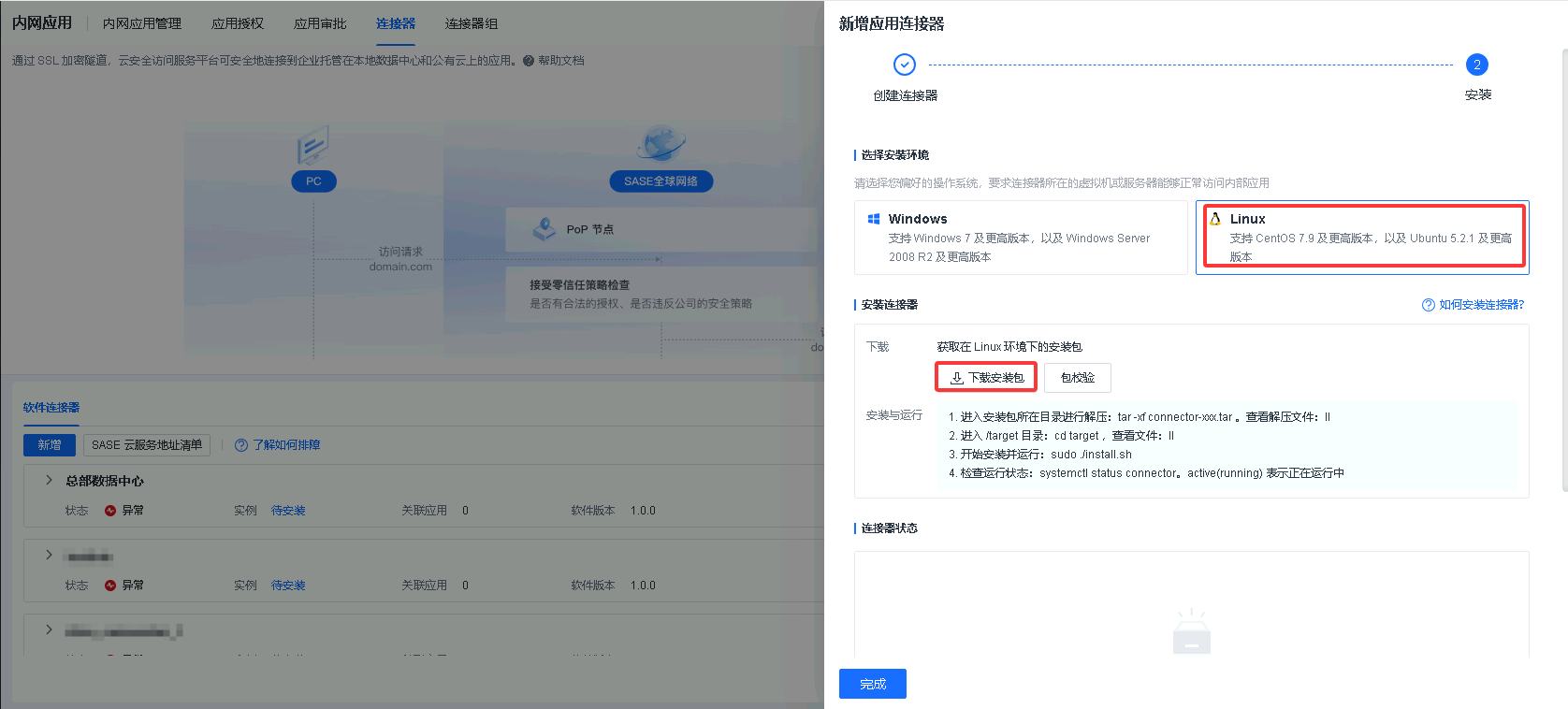This screenshot has height=709, width=1568.
Task: Click the empty-state box icon under 连接器状态
Action: pos(1192,632)
